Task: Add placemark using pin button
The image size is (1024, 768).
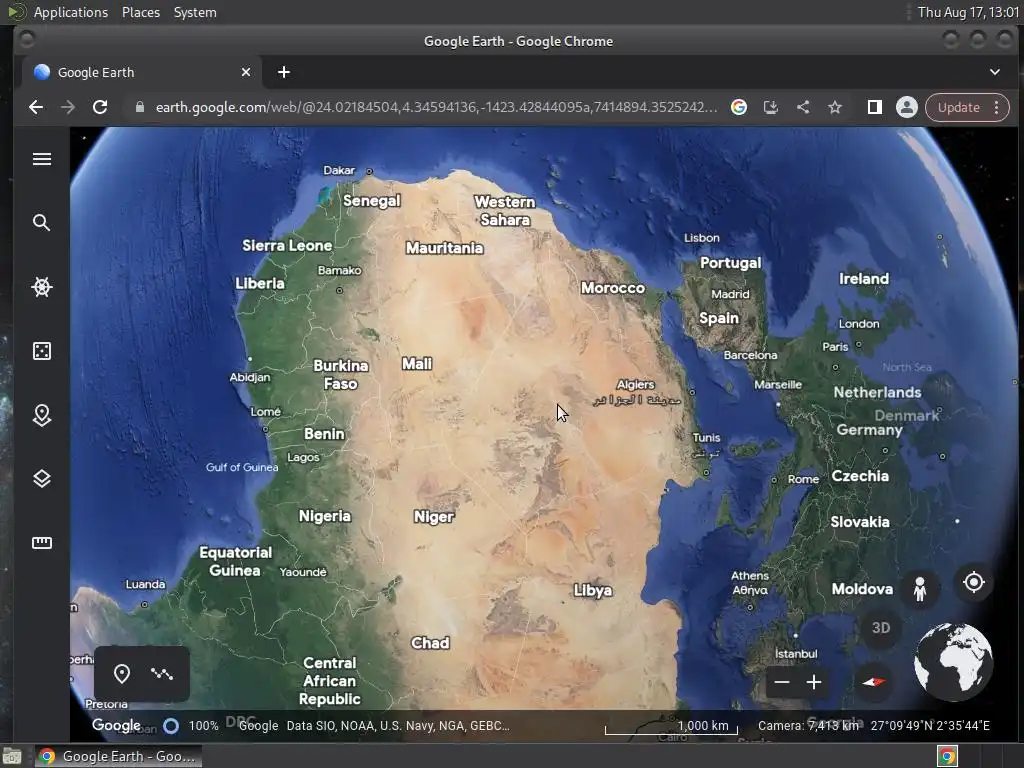Action: pyautogui.click(x=121, y=673)
